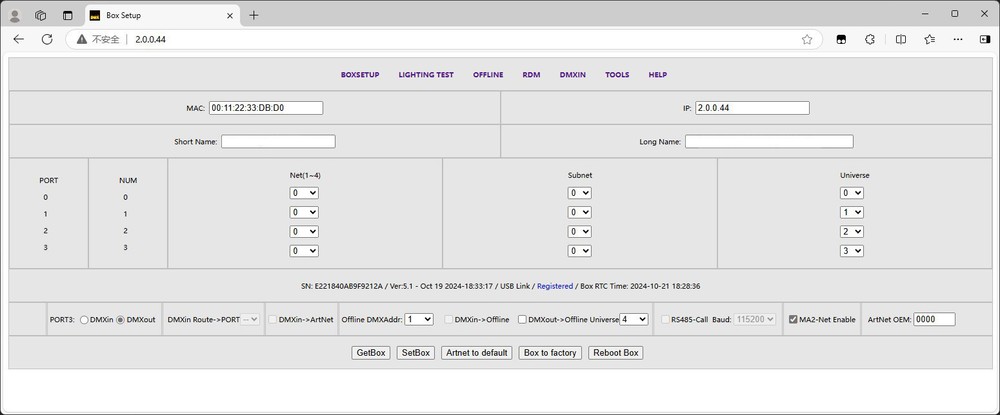Click the browser profile avatar icon
The height and width of the screenshot is (415, 1000).
click(x=14, y=15)
